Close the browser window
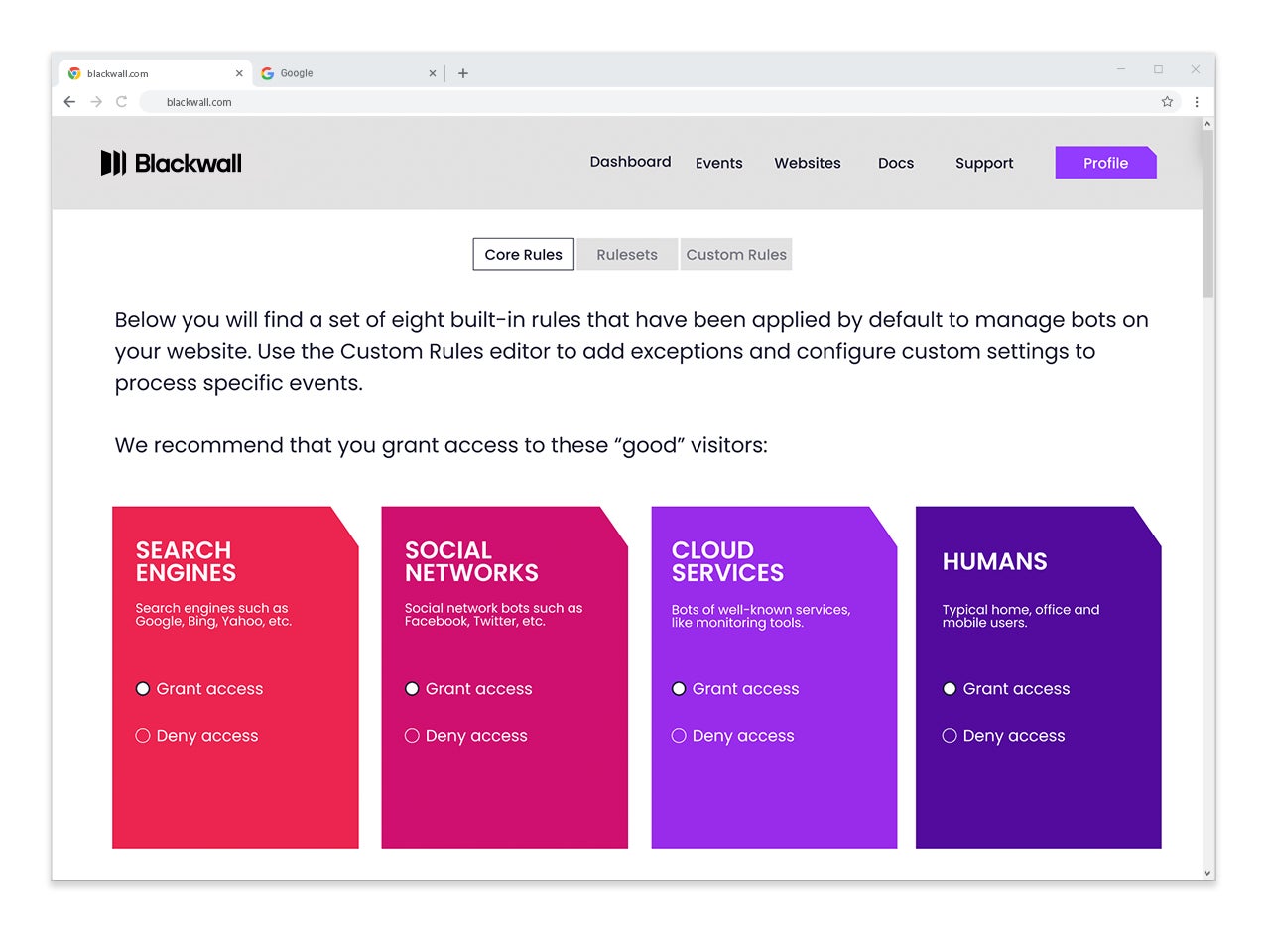 [1196, 69]
